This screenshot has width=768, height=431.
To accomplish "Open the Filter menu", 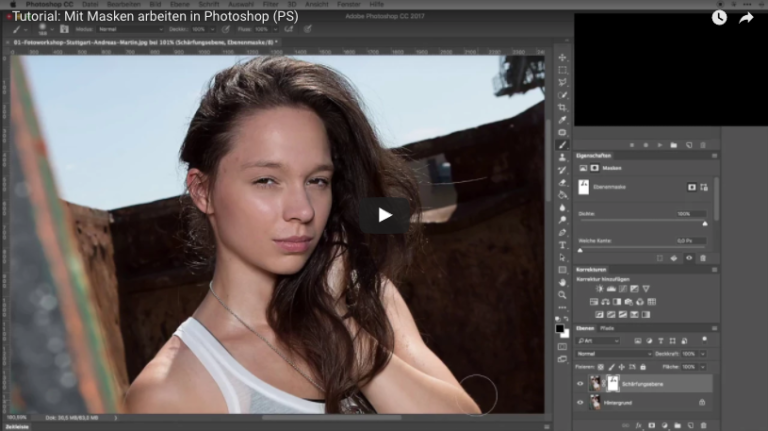I will coord(270,4).
